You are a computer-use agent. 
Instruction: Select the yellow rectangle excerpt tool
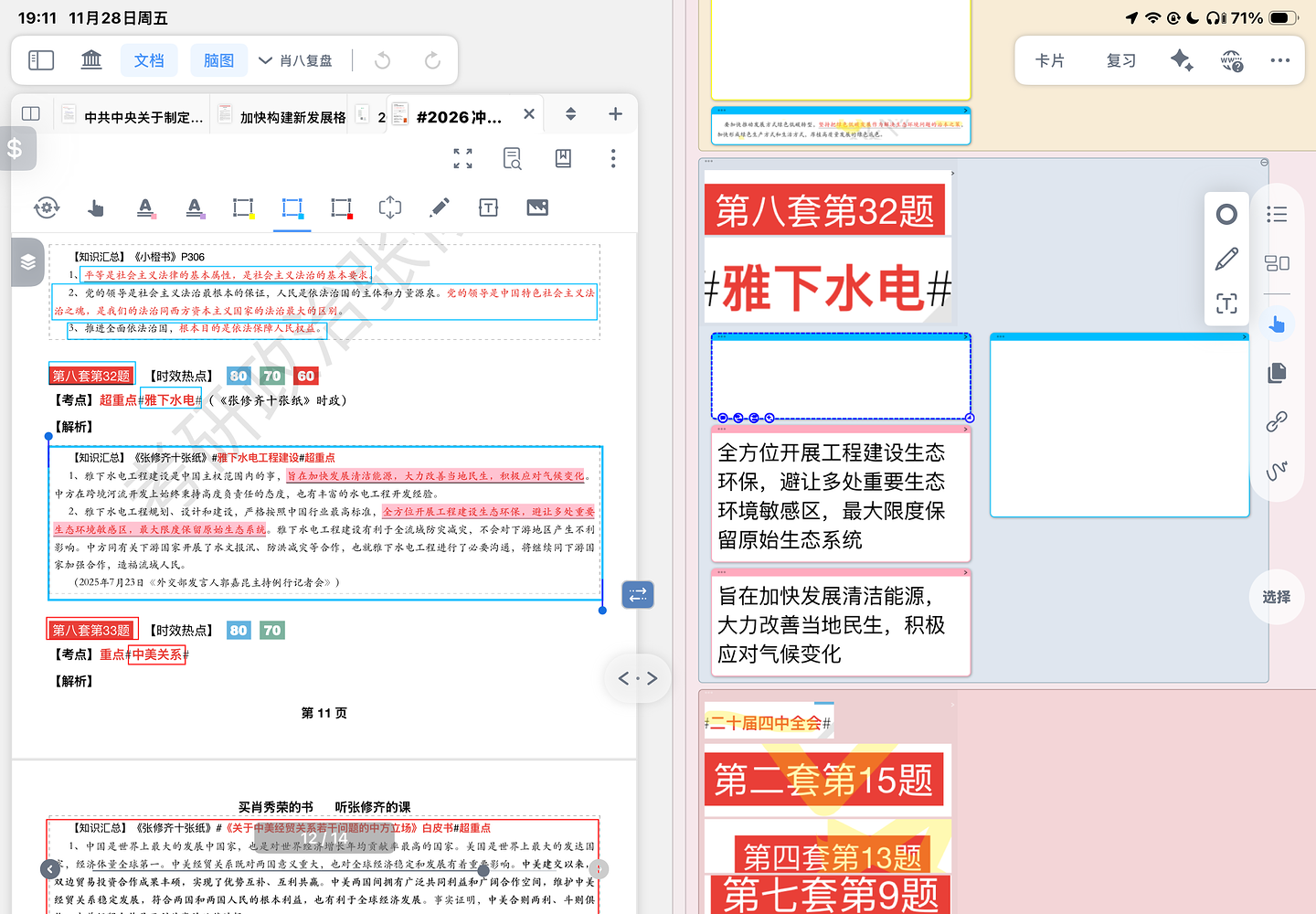243,208
